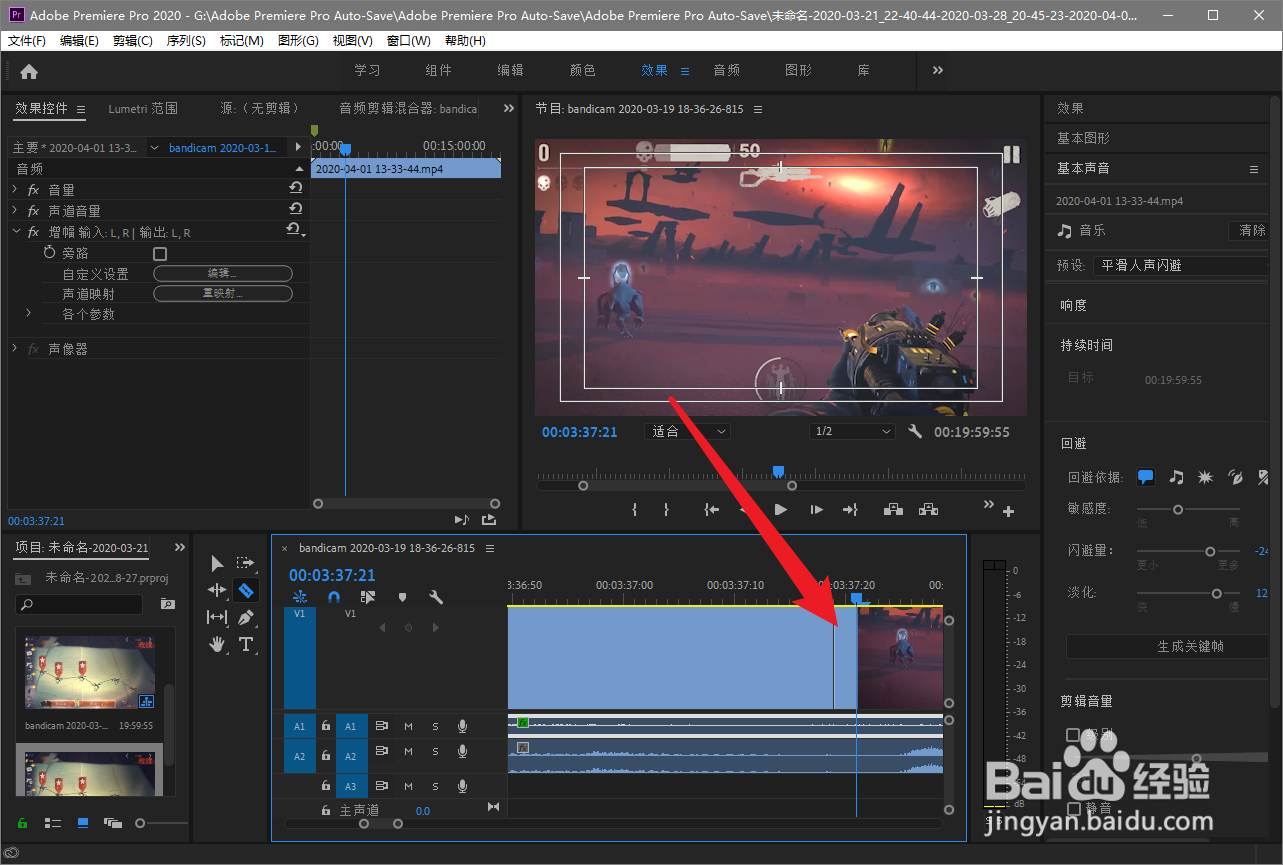
Task: Enable voice-over record on A1
Action: tap(462, 726)
